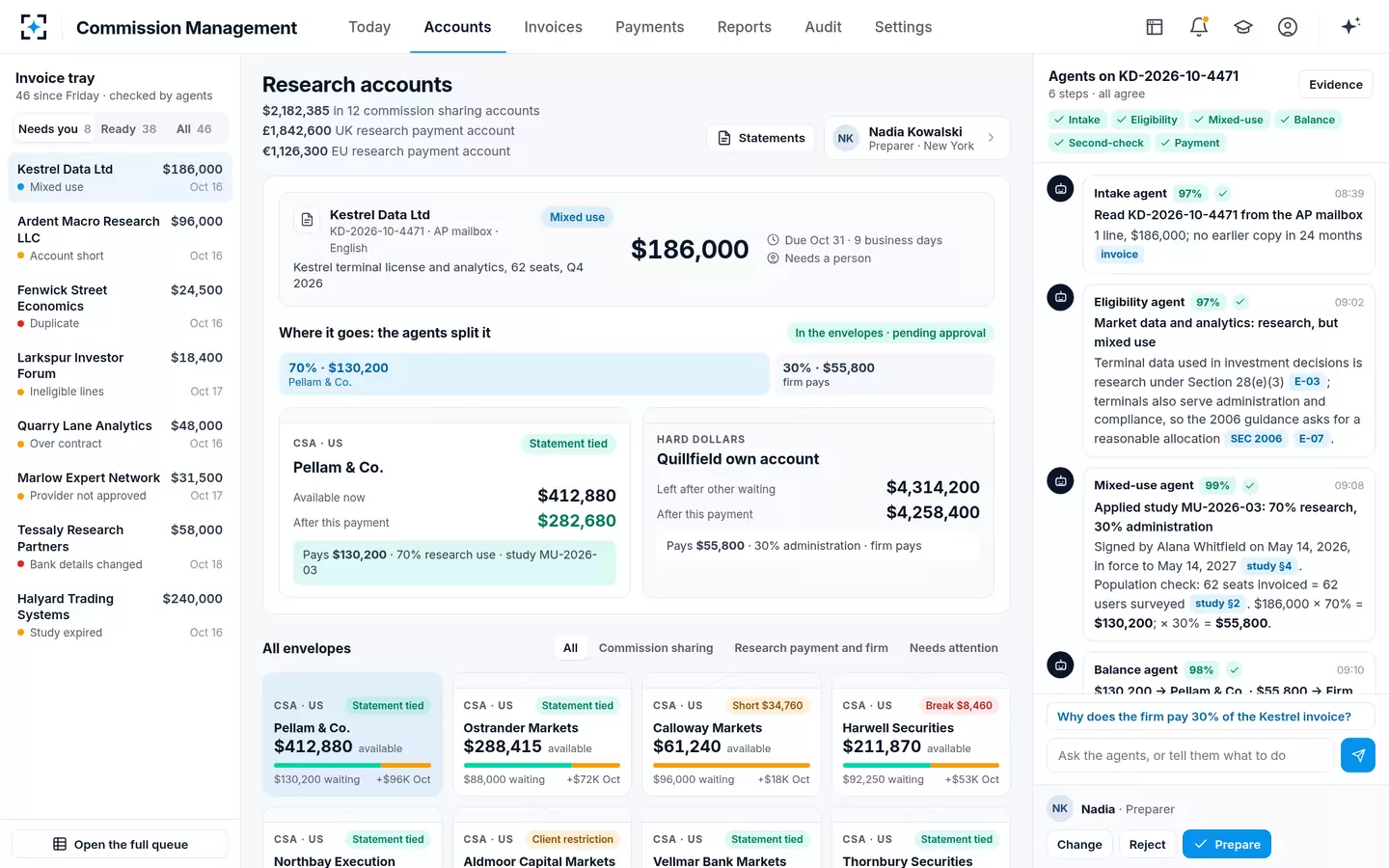
Task: Open the study §4 citation chip
Action: coord(1268,566)
